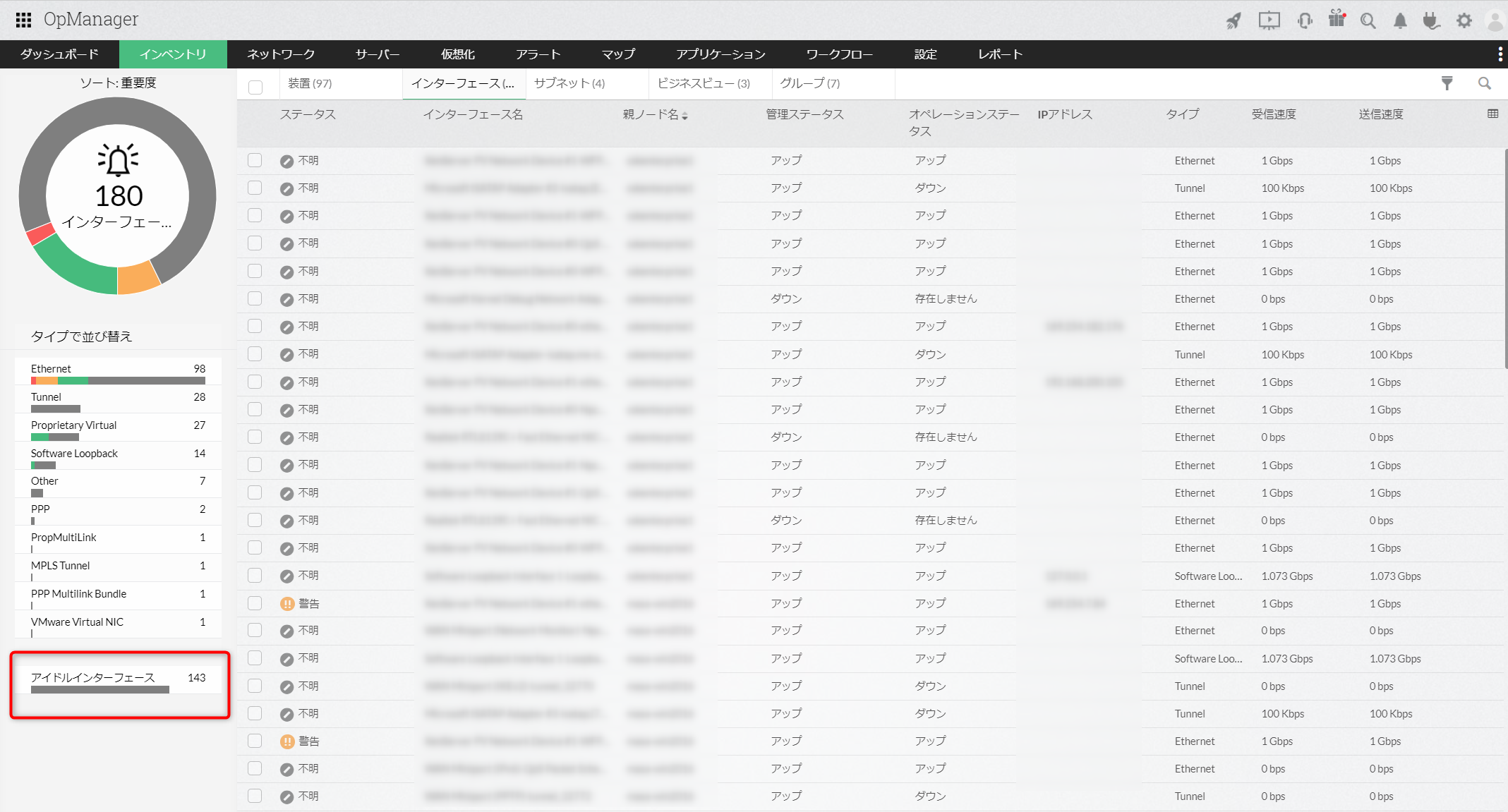Filter by Tunnel interface type
The width and height of the screenshot is (1508, 812).
pos(47,397)
